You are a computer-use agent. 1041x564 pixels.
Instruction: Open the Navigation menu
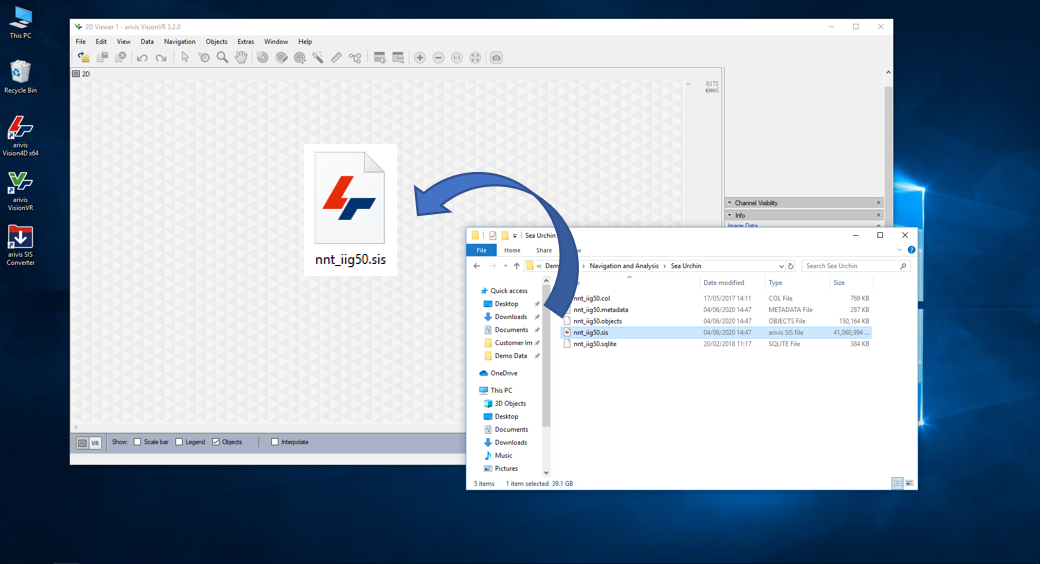tap(179, 42)
